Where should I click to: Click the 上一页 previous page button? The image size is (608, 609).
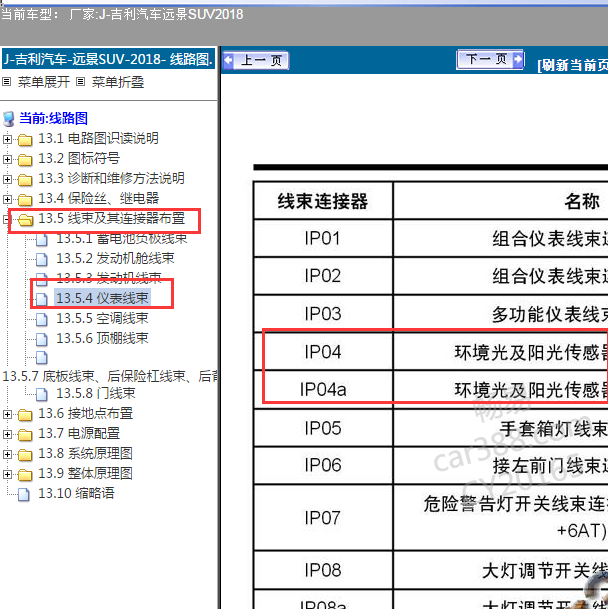point(256,61)
